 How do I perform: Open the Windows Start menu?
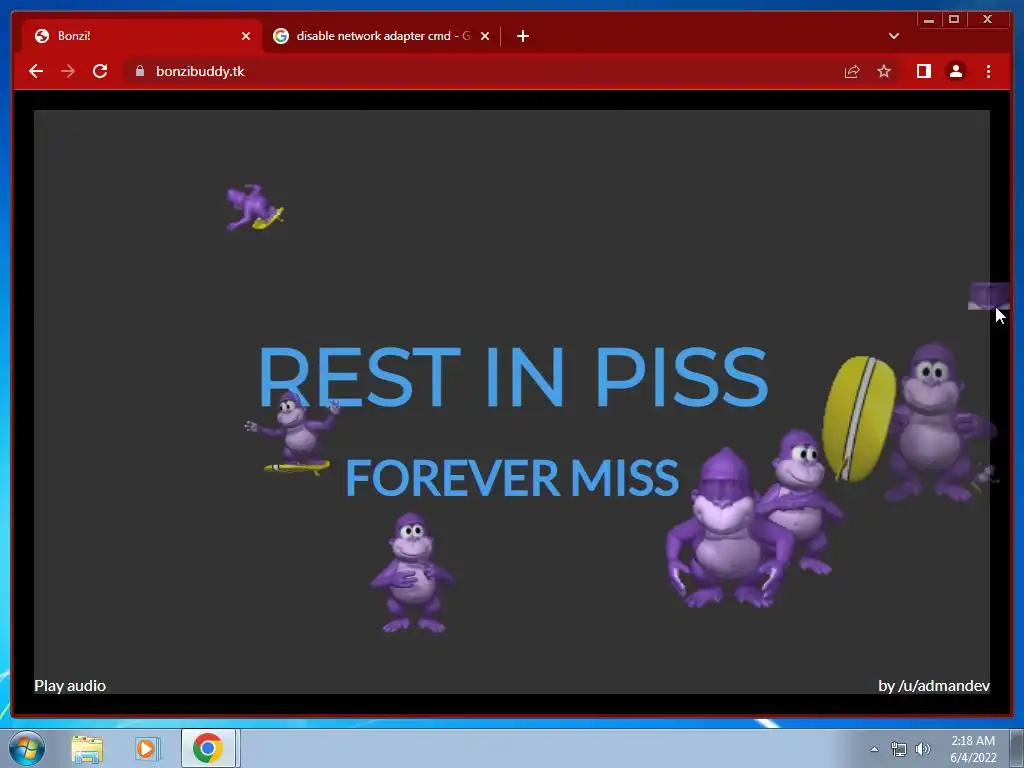point(27,748)
